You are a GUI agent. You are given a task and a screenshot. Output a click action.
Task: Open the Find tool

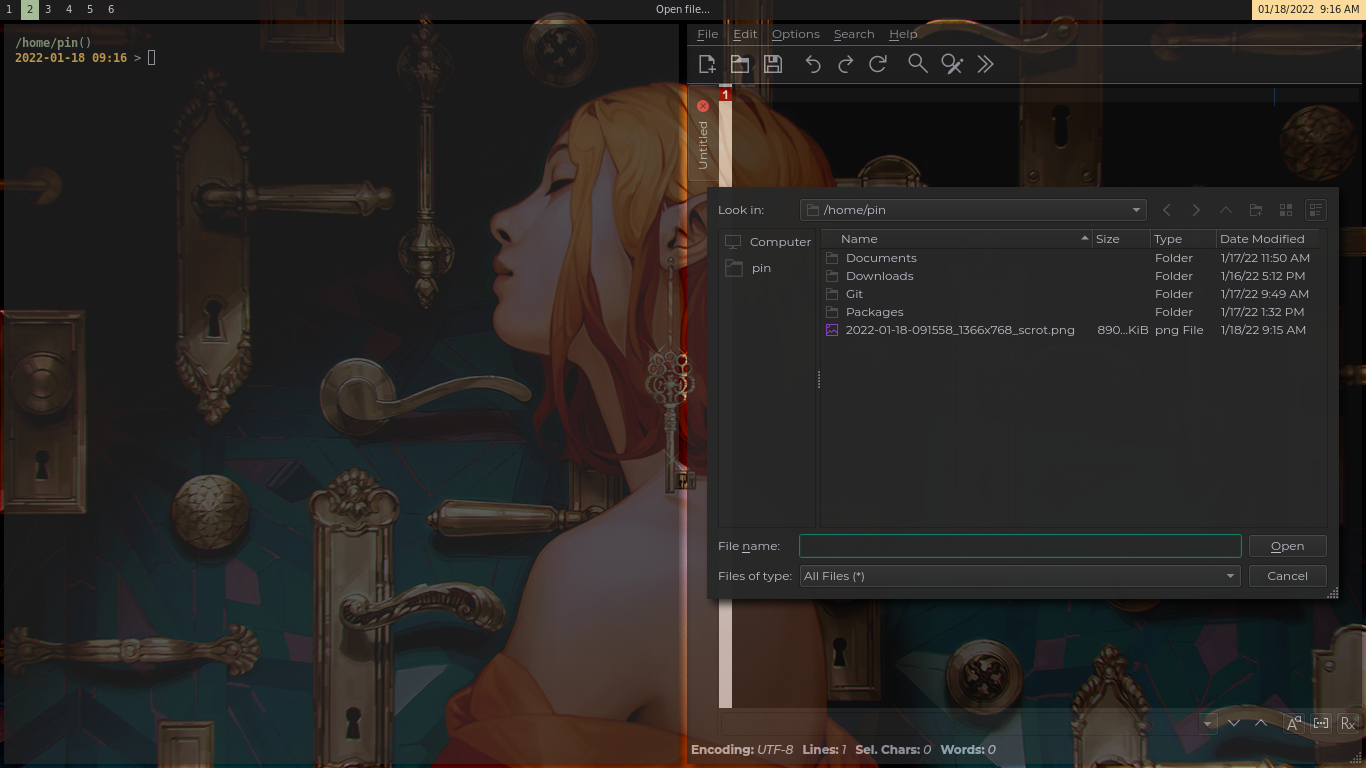coord(918,63)
